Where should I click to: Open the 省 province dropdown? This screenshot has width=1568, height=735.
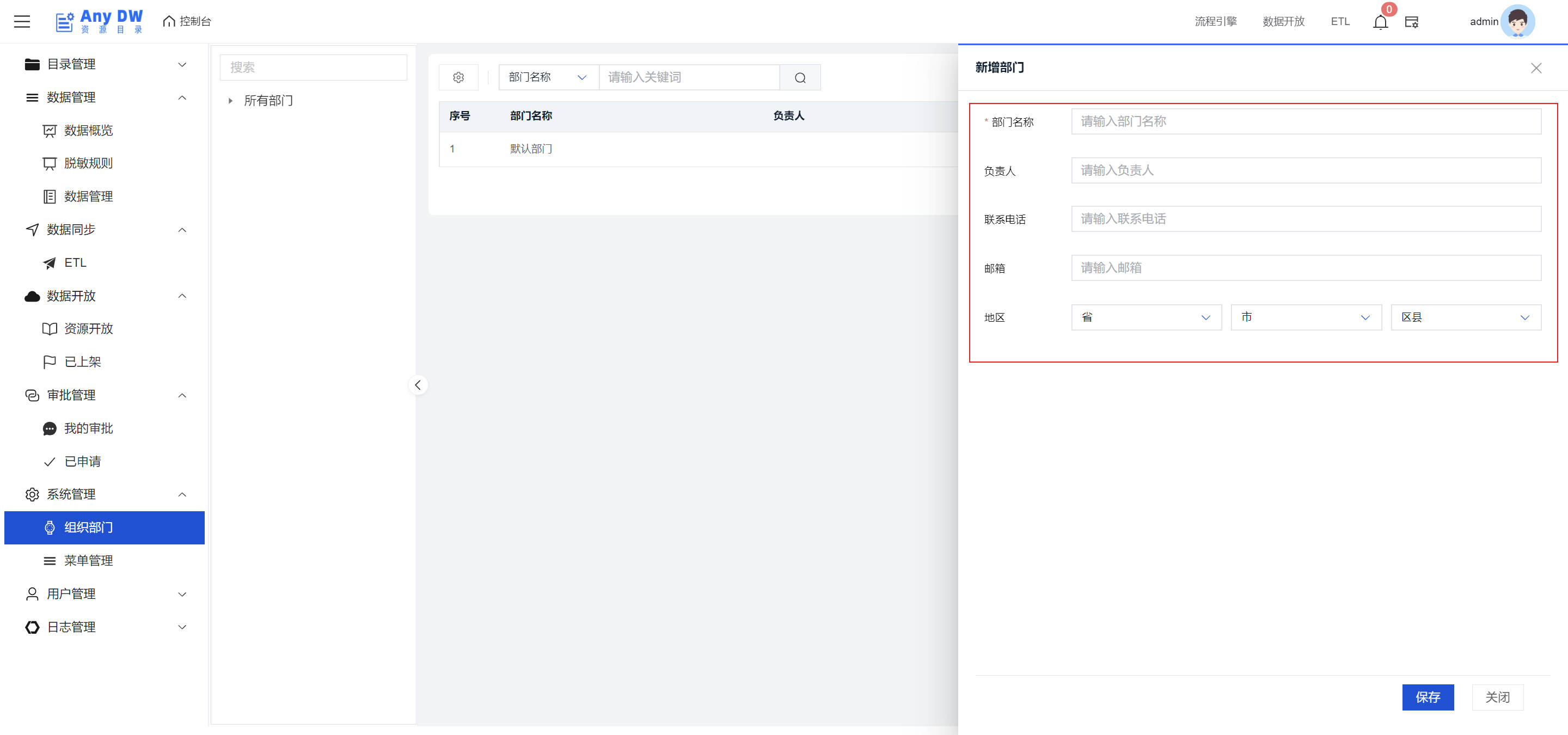click(1146, 317)
